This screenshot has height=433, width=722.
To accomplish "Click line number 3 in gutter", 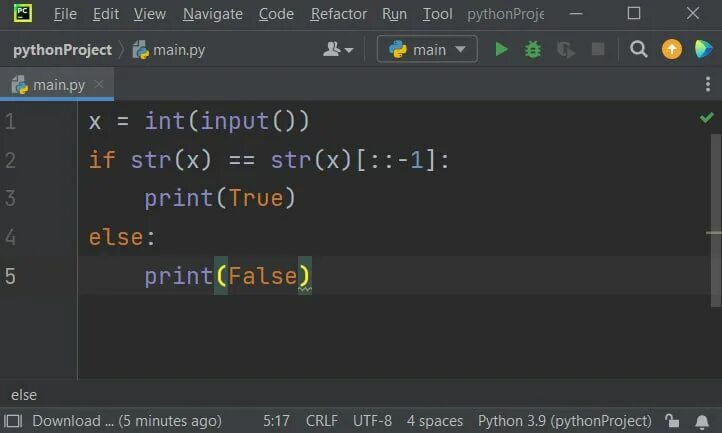I will [10, 198].
